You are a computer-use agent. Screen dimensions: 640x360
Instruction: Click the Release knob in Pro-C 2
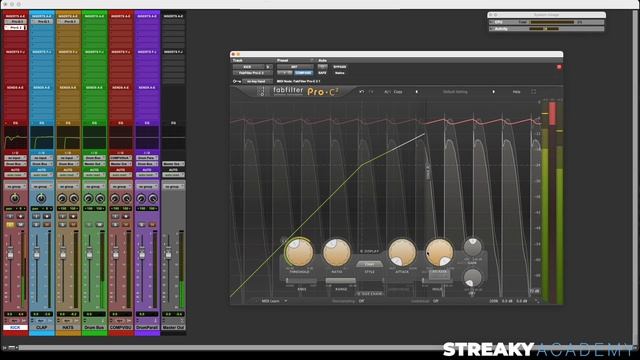(439, 252)
